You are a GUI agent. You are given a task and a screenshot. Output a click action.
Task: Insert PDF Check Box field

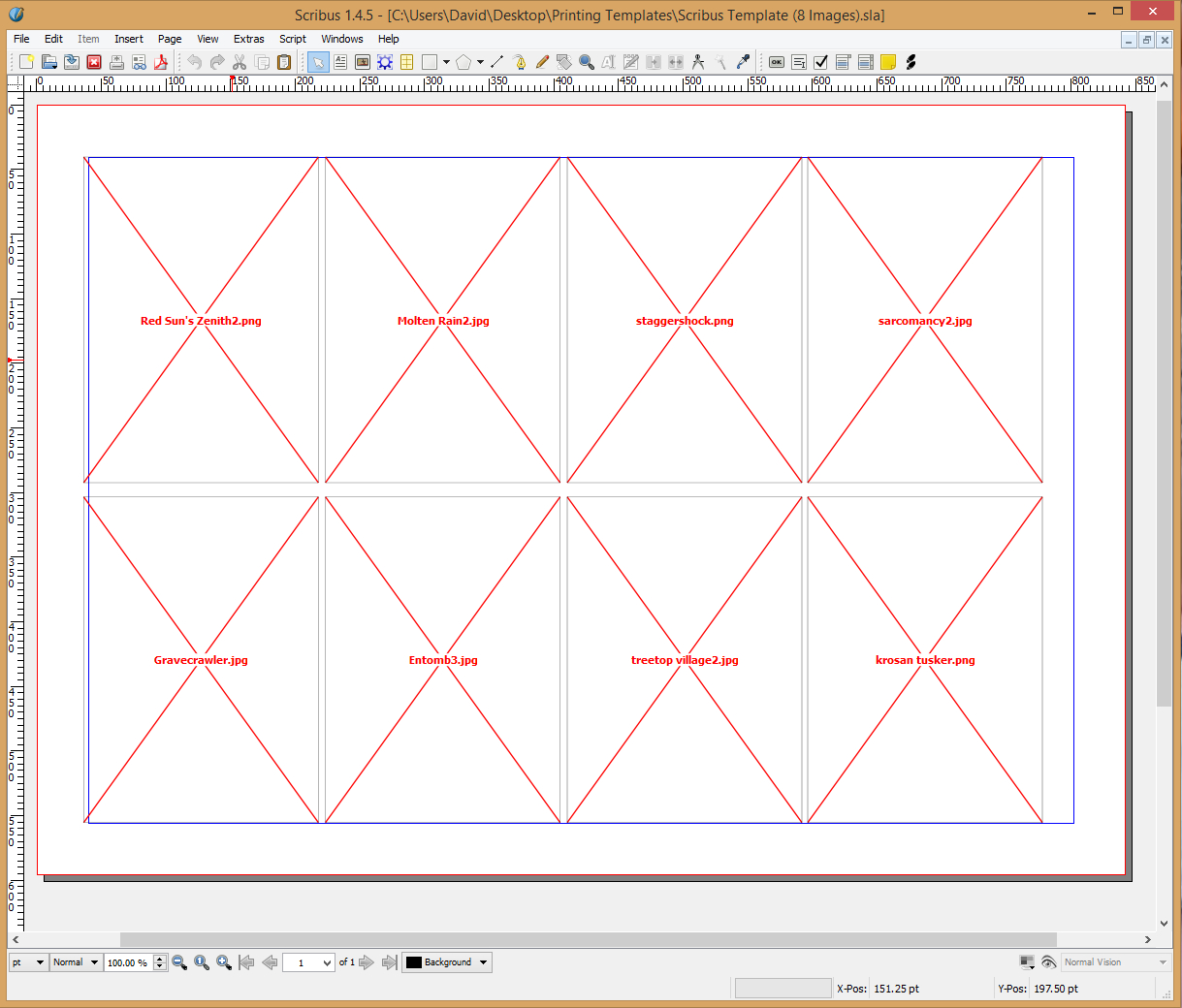point(821,62)
